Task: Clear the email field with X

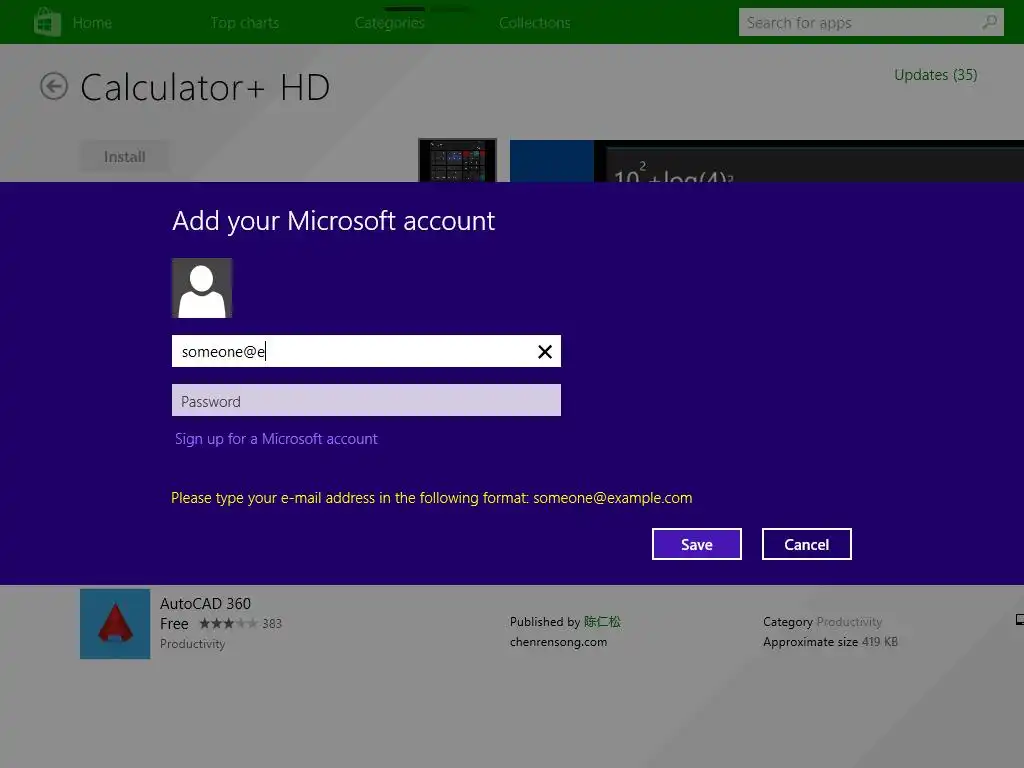Action: tap(545, 352)
